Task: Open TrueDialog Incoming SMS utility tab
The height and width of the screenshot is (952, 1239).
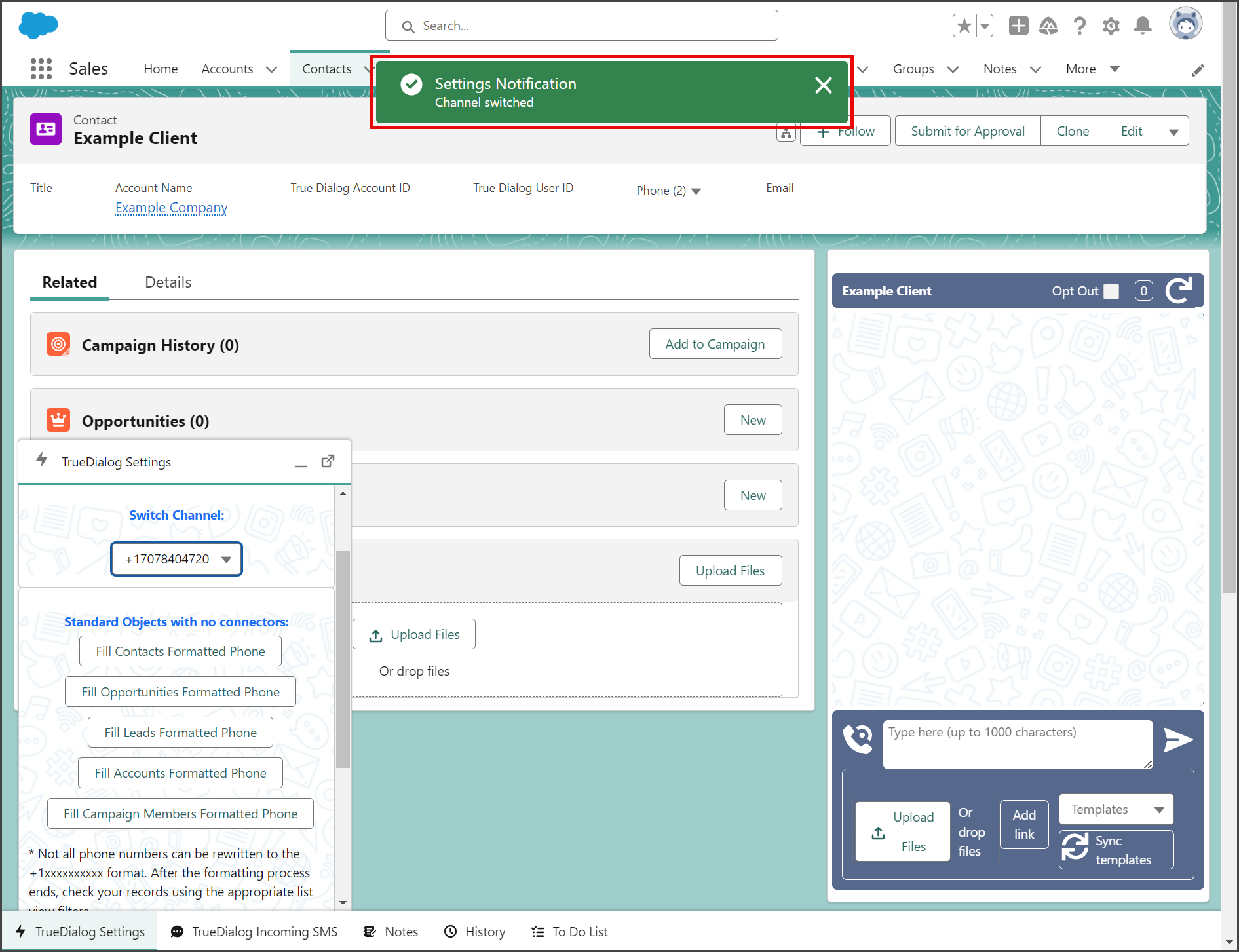Action: point(255,932)
